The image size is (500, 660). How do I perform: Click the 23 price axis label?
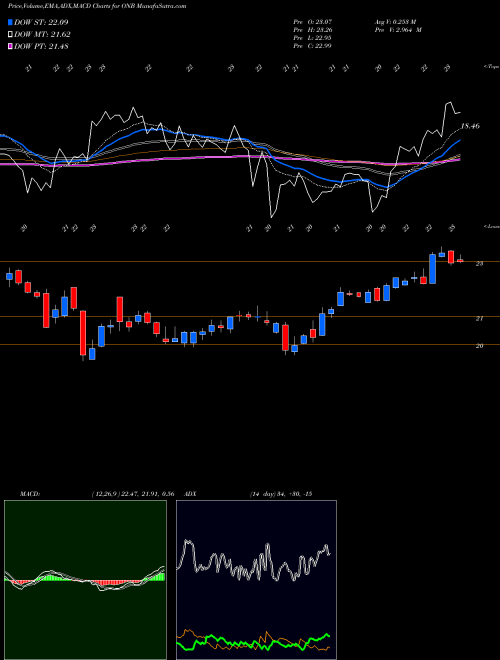point(479,264)
